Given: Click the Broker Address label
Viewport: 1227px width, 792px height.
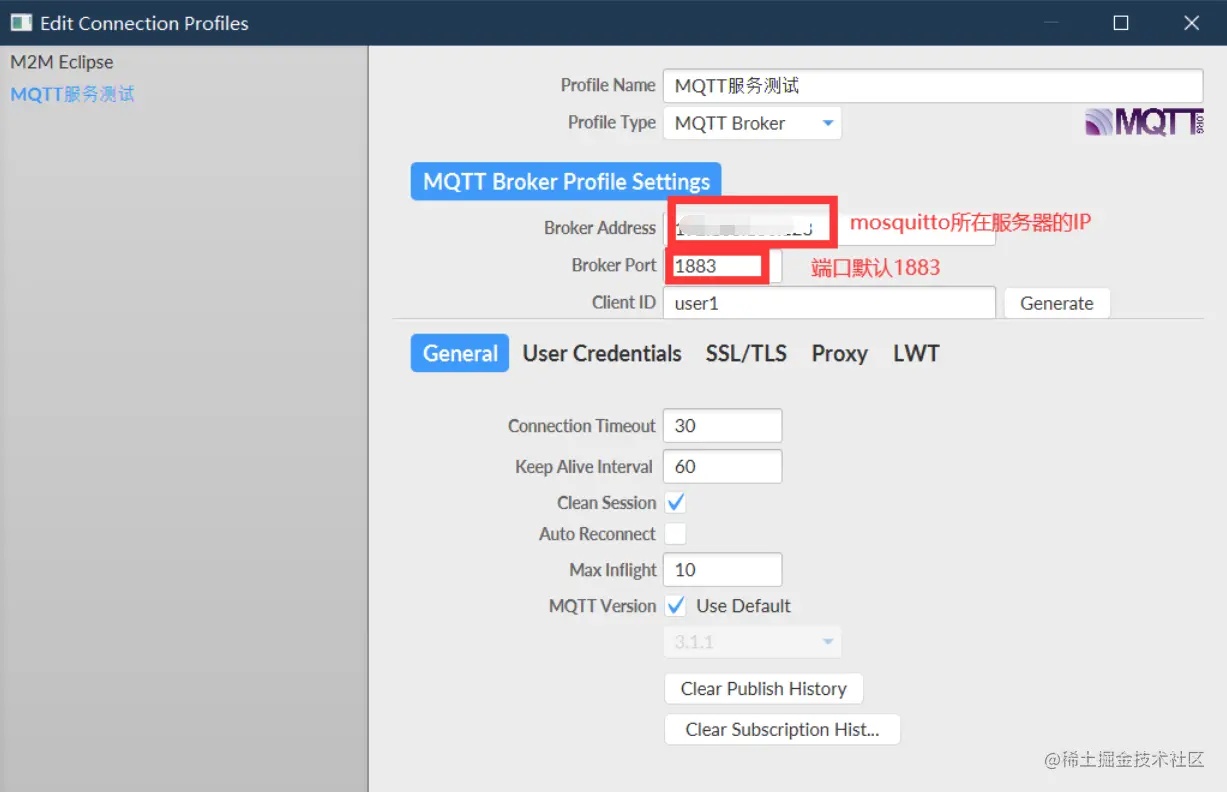Looking at the screenshot, I should click(x=600, y=228).
